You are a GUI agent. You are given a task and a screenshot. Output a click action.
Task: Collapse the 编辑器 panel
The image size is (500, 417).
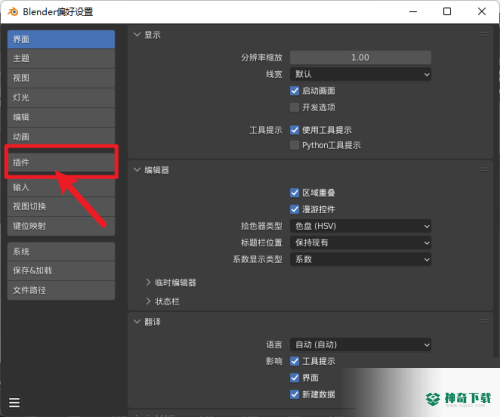point(137,170)
